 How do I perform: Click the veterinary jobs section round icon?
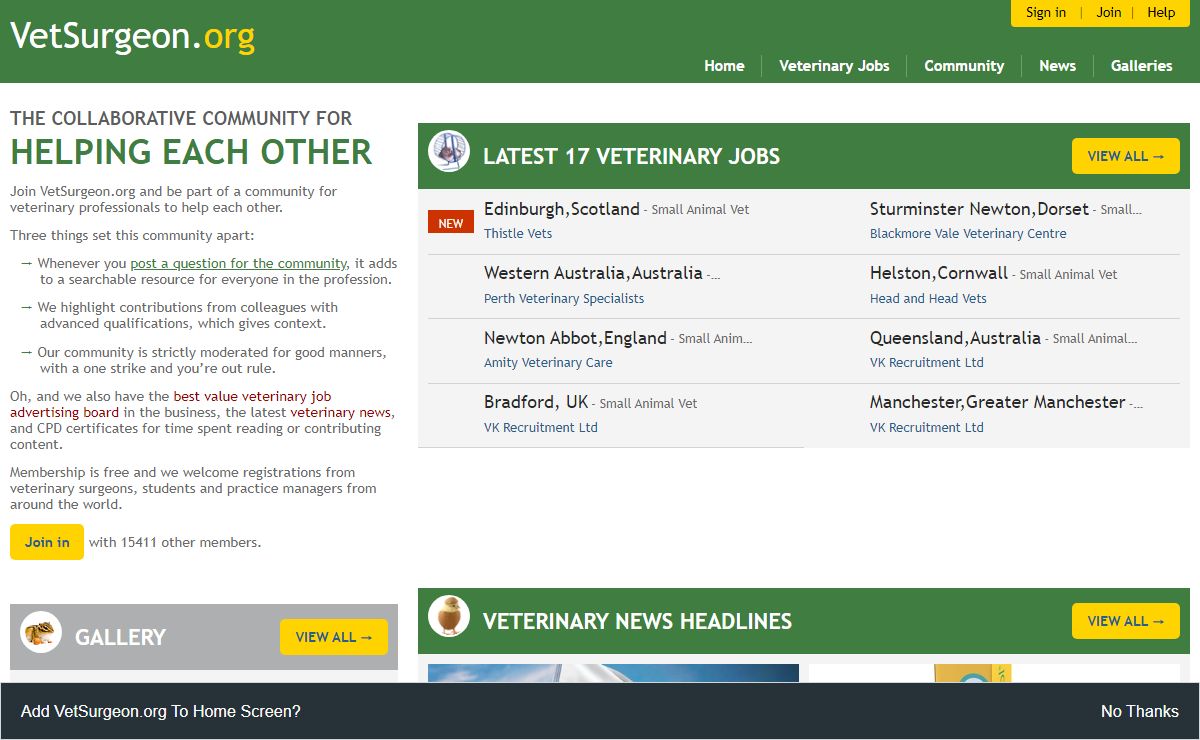point(449,151)
